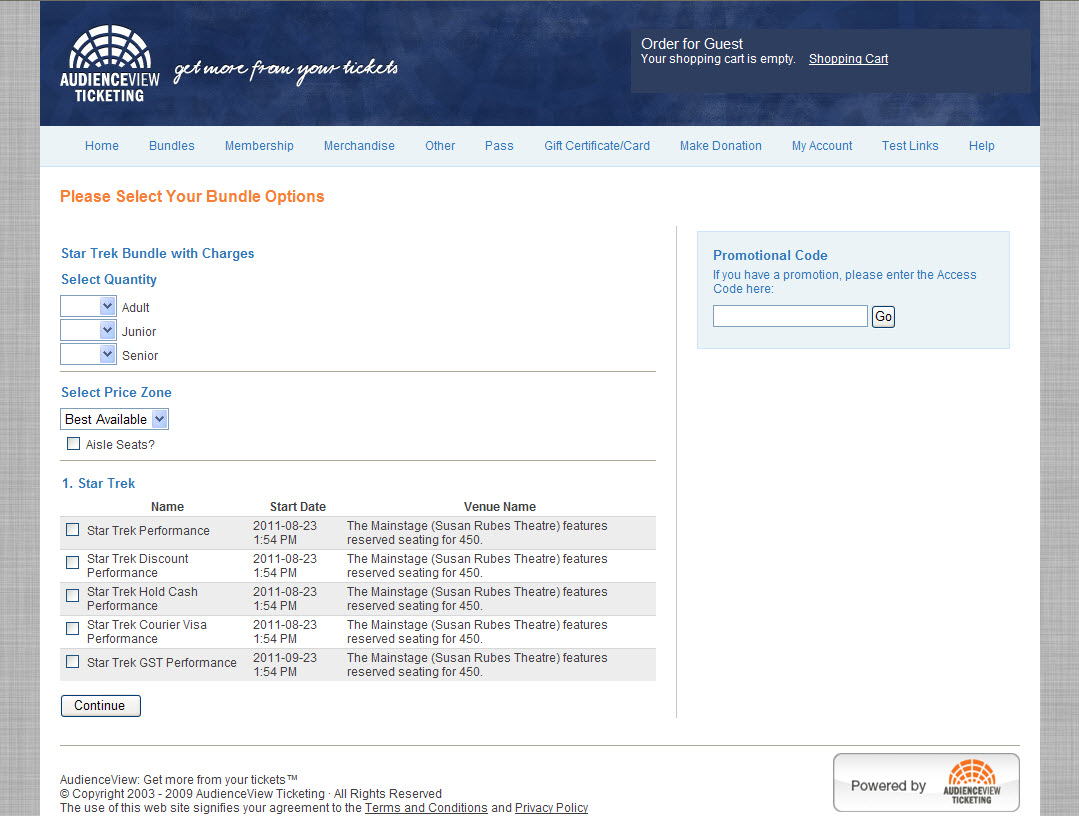The image size is (1079, 816).
Task: Open the Terms and Conditions link
Action: (x=426, y=808)
